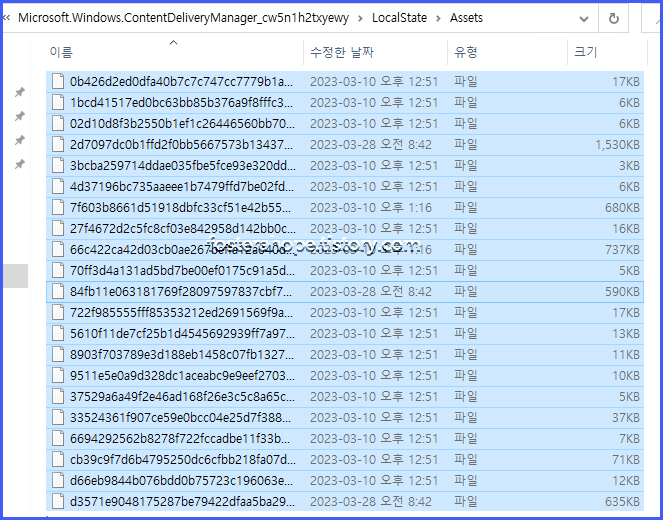663x520 pixels.
Task: Open the chevron after LocalState breadcrumb
Action: point(438,18)
